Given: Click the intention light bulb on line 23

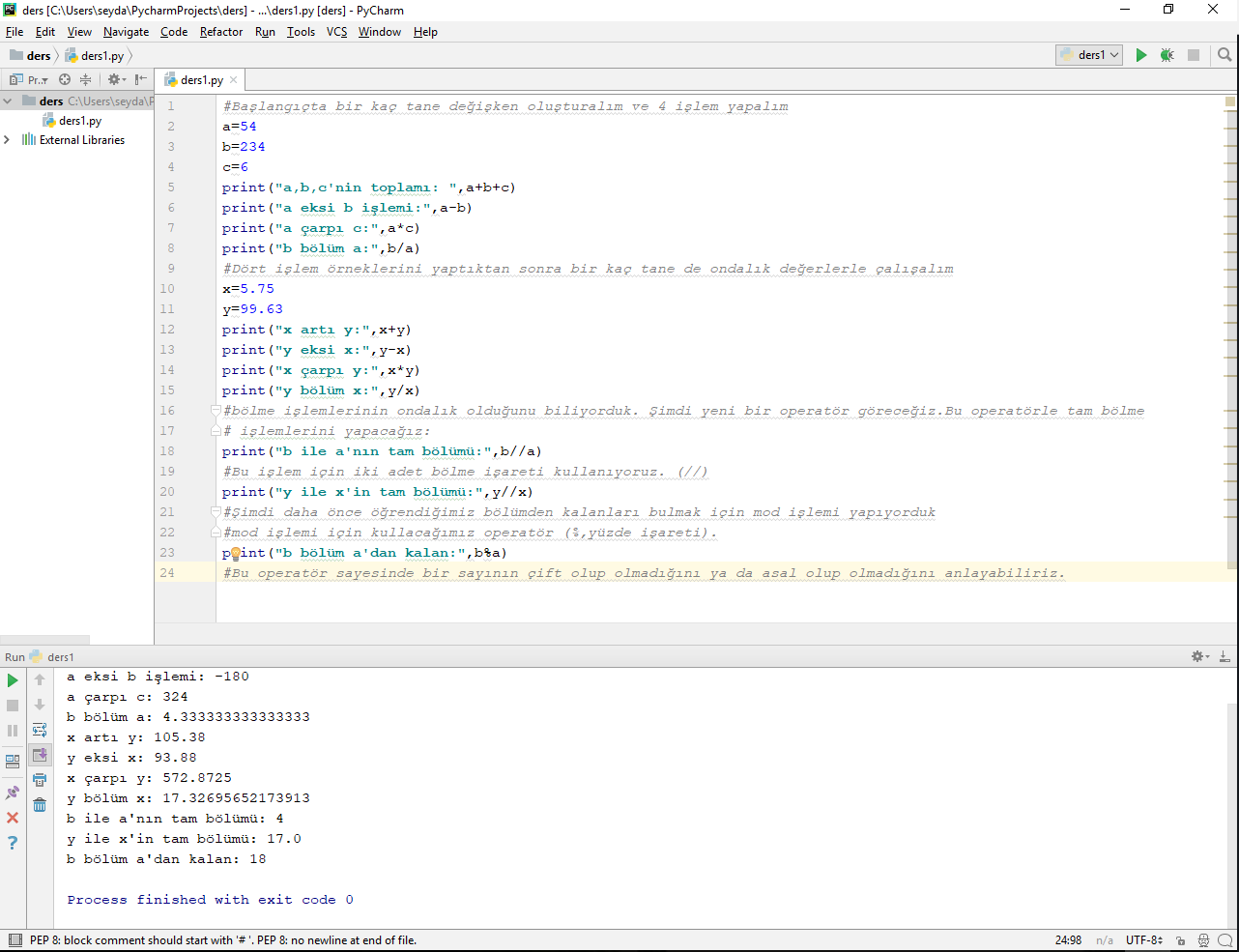Looking at the screenshot, I should [234, 554].
